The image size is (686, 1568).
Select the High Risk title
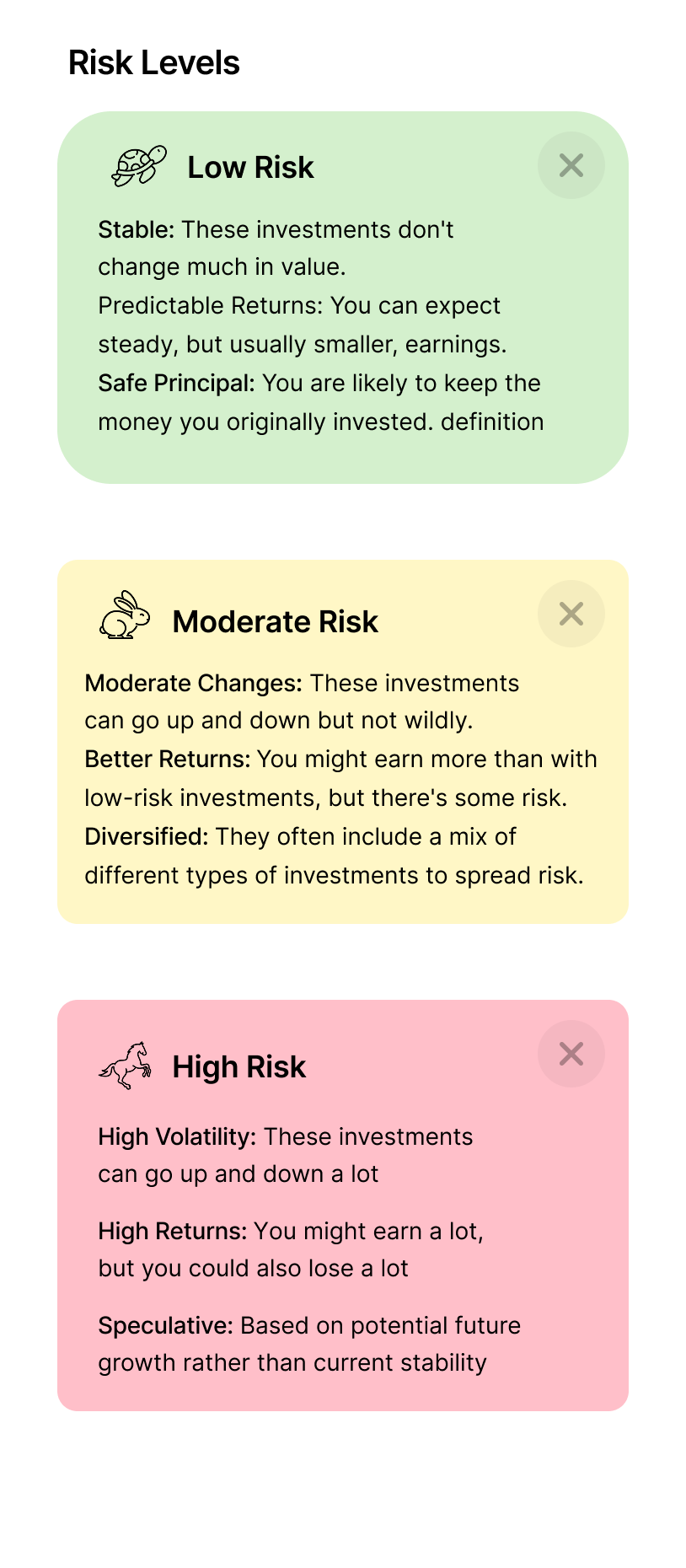(x=238, y=1067)
